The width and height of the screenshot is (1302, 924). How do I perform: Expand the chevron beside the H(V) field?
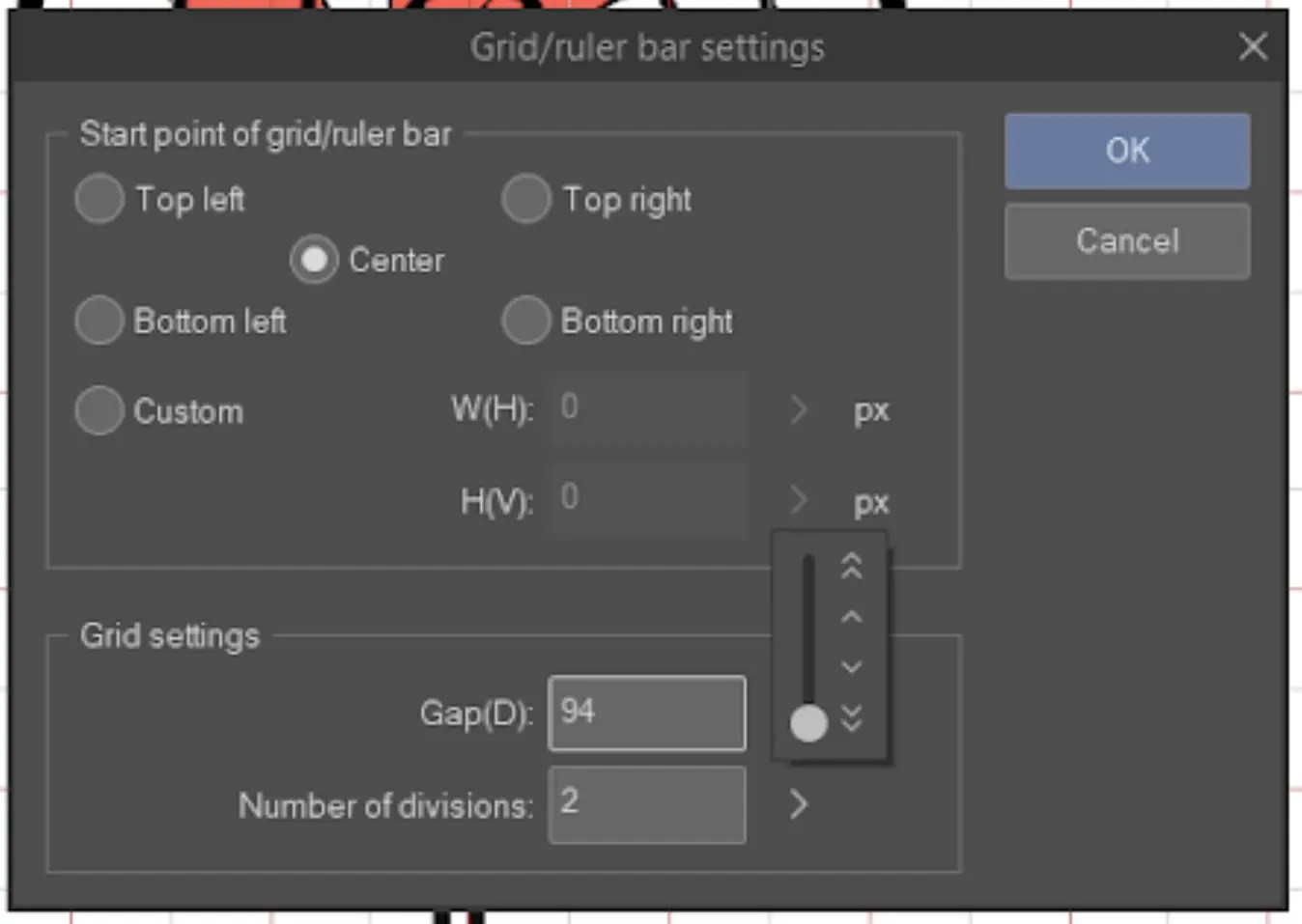coord(799,501)
